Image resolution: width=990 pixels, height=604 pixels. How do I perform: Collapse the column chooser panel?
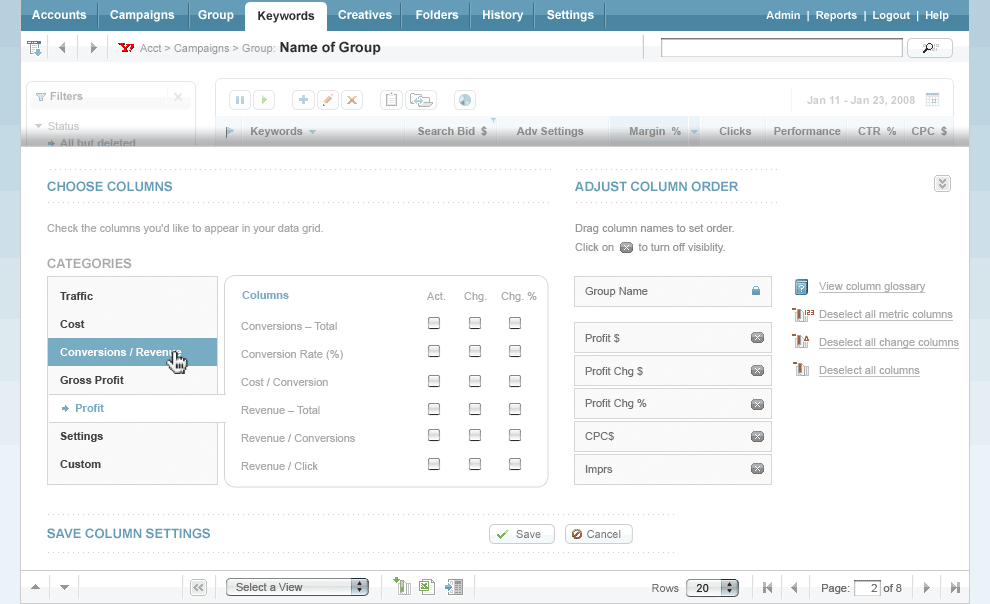(x=942, y=184)
